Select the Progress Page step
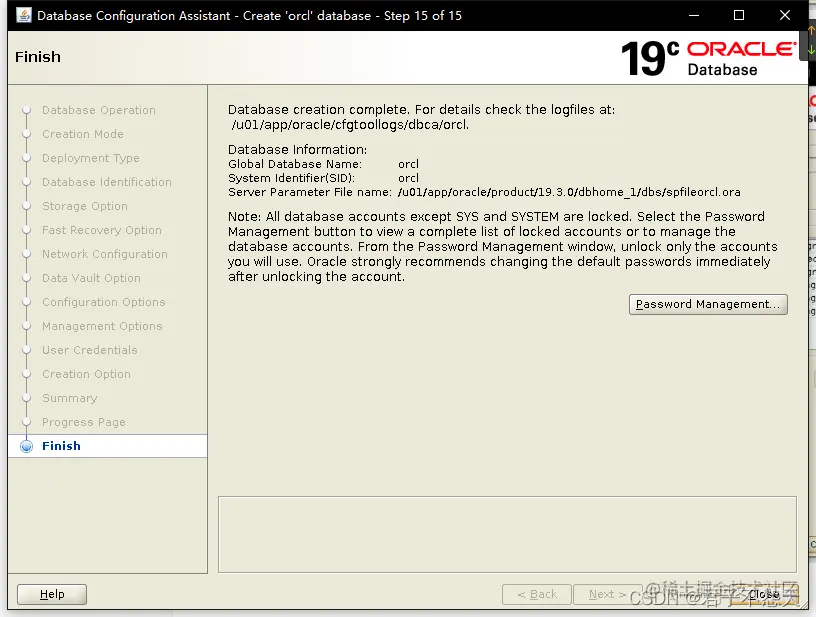 coord(84,422)
